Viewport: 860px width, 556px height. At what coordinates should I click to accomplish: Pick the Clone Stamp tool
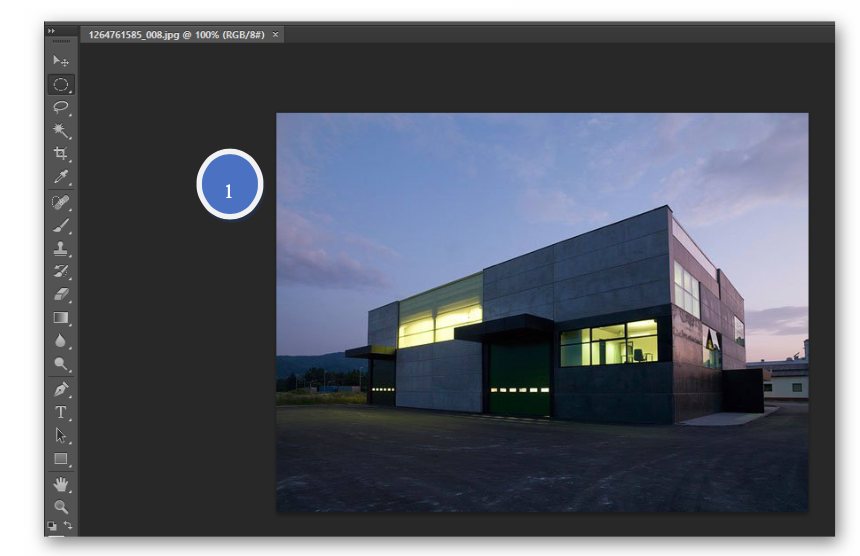pos(61,249)
